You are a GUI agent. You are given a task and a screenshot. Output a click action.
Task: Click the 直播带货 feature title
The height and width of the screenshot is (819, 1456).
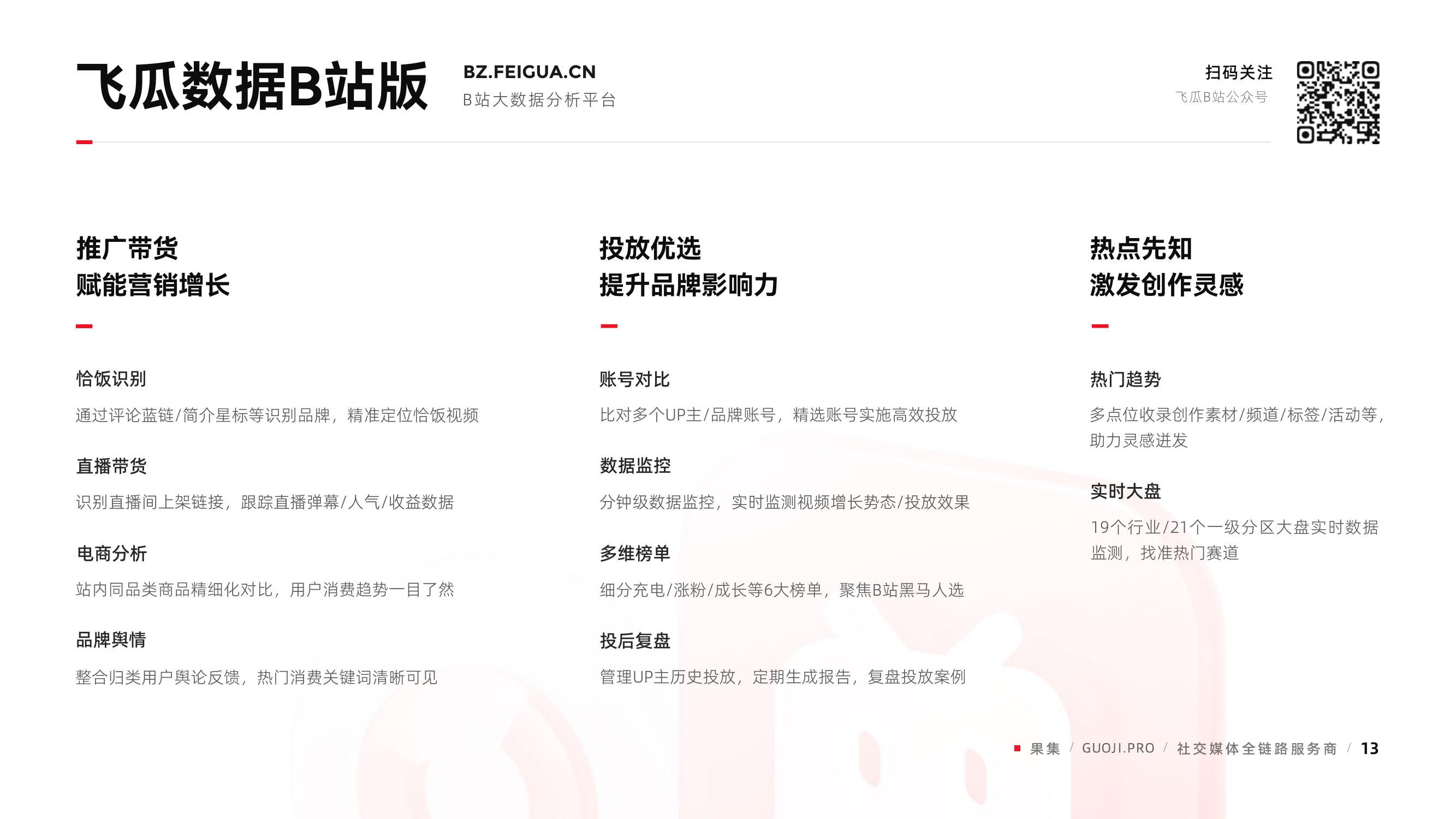111,466
